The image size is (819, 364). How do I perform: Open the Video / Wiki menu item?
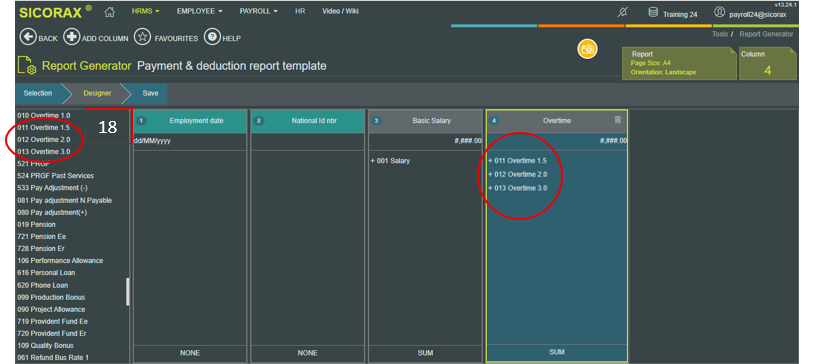341,11
